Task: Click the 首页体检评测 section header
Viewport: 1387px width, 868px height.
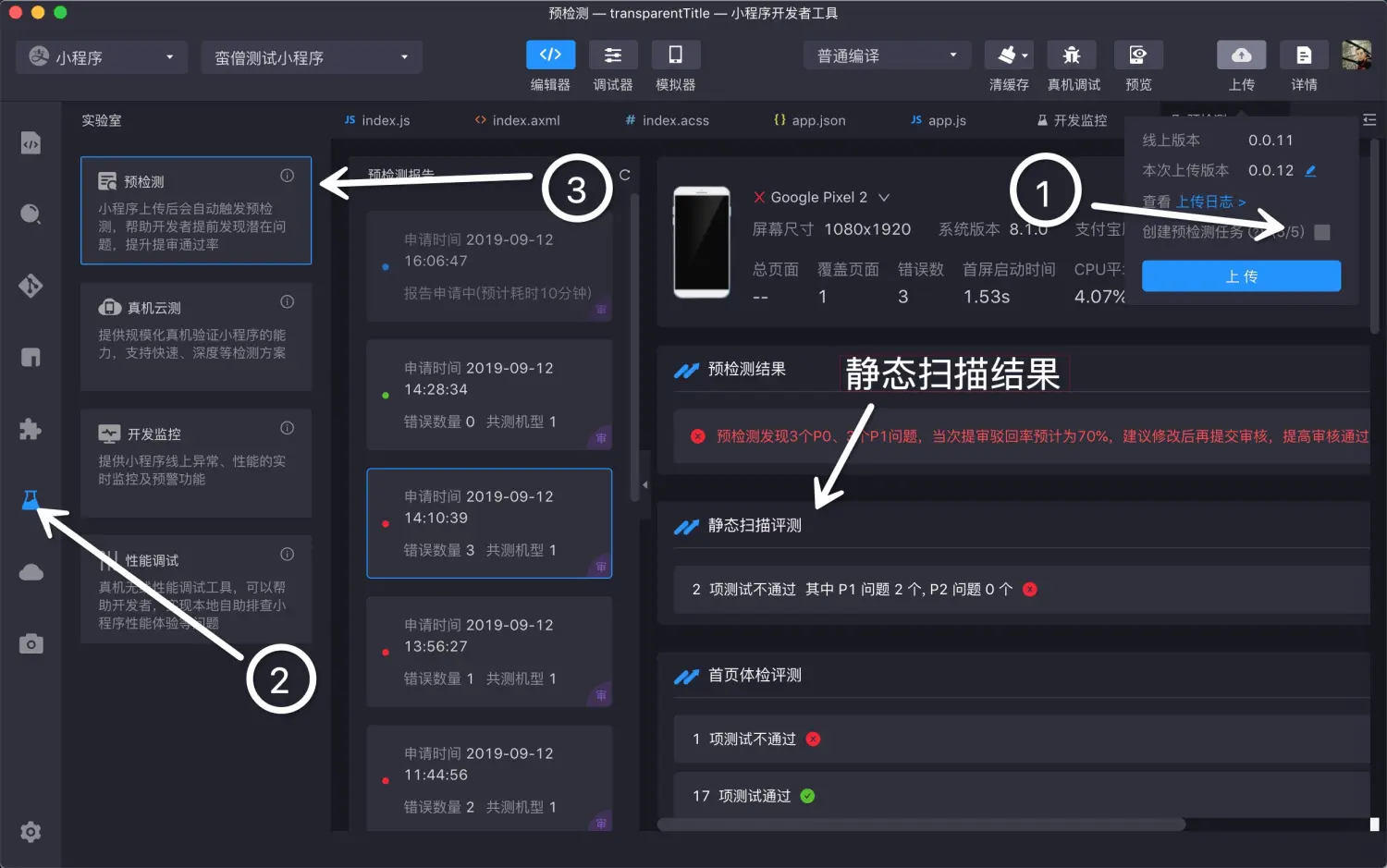Action: (x=755, y=675)
